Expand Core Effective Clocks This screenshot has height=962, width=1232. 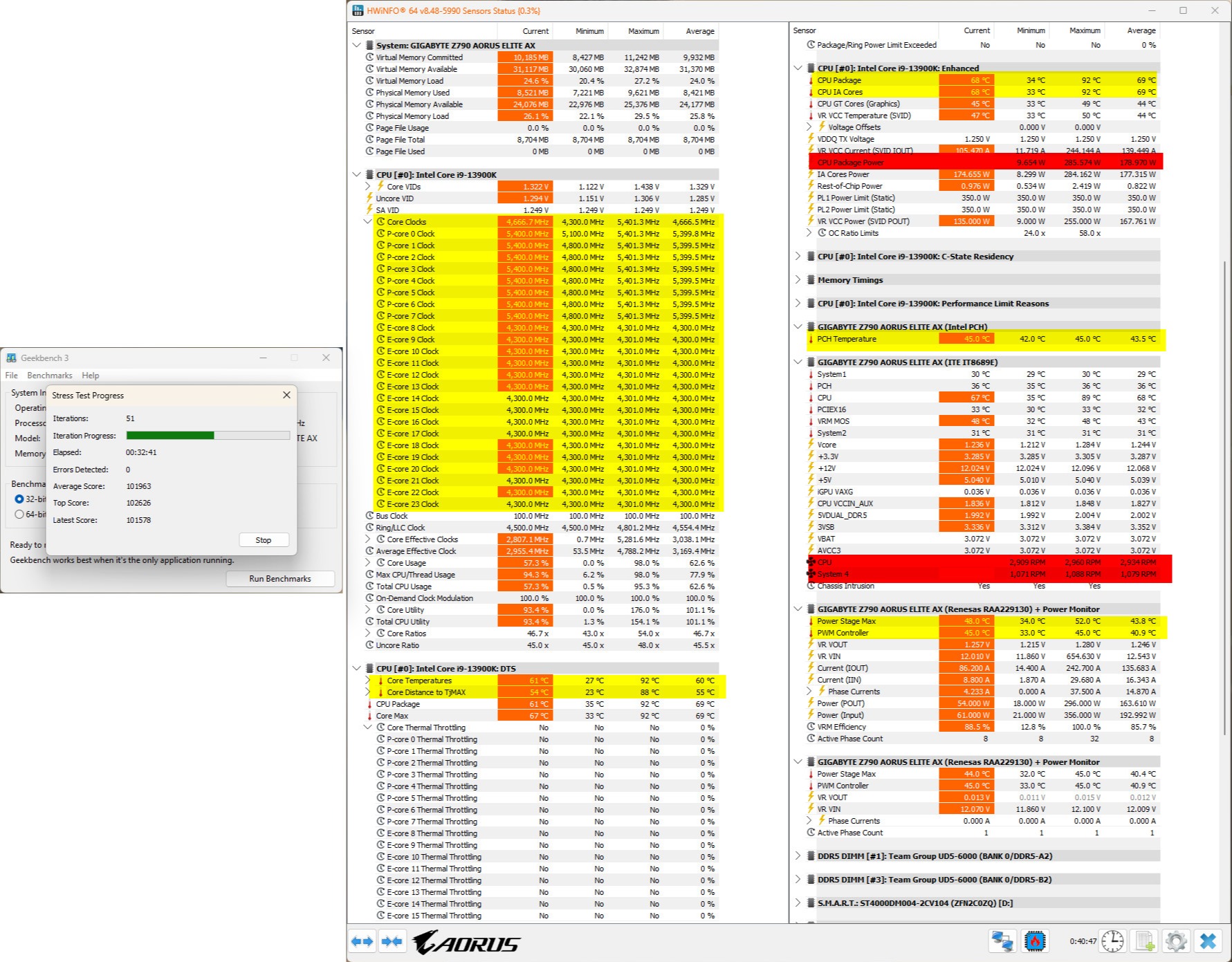click(x=368, y=539)
